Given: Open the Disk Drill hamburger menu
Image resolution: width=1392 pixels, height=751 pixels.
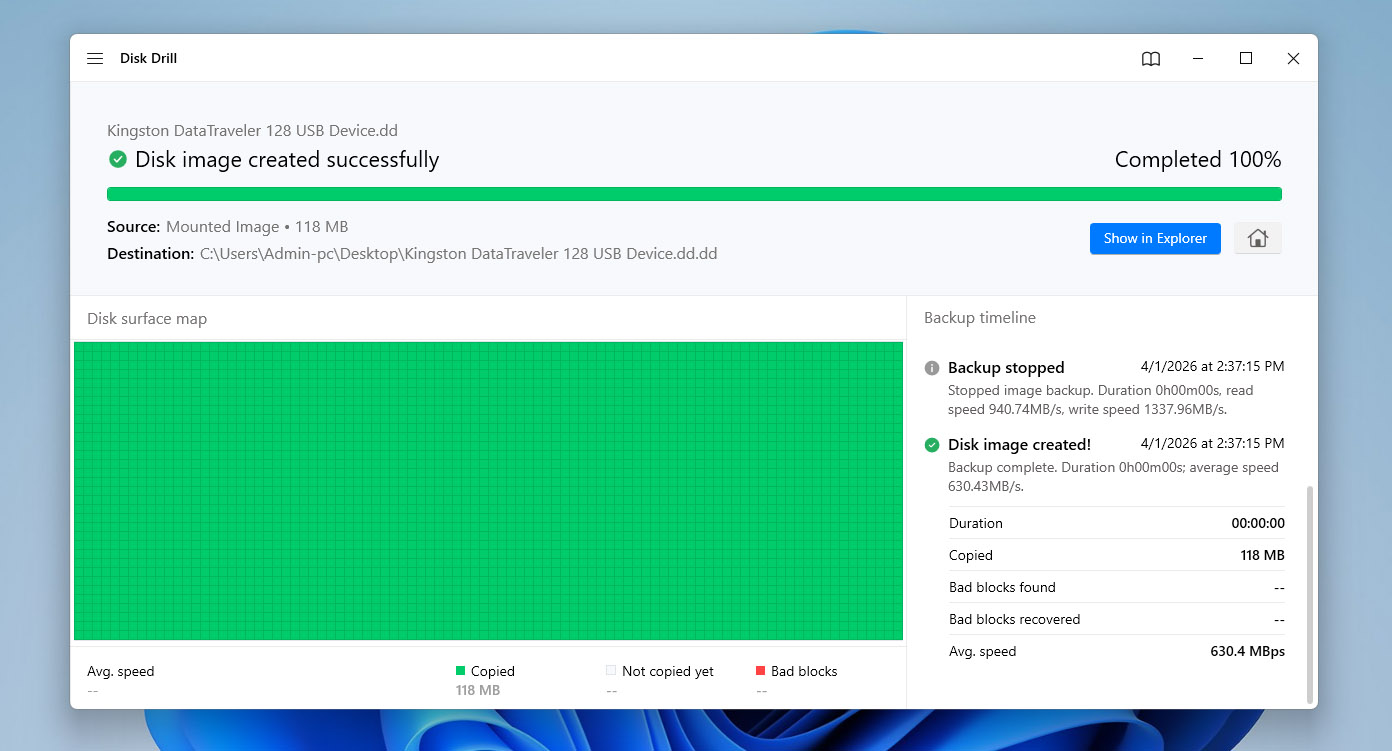Looking at the screenshot, I should tap(95, 59).
